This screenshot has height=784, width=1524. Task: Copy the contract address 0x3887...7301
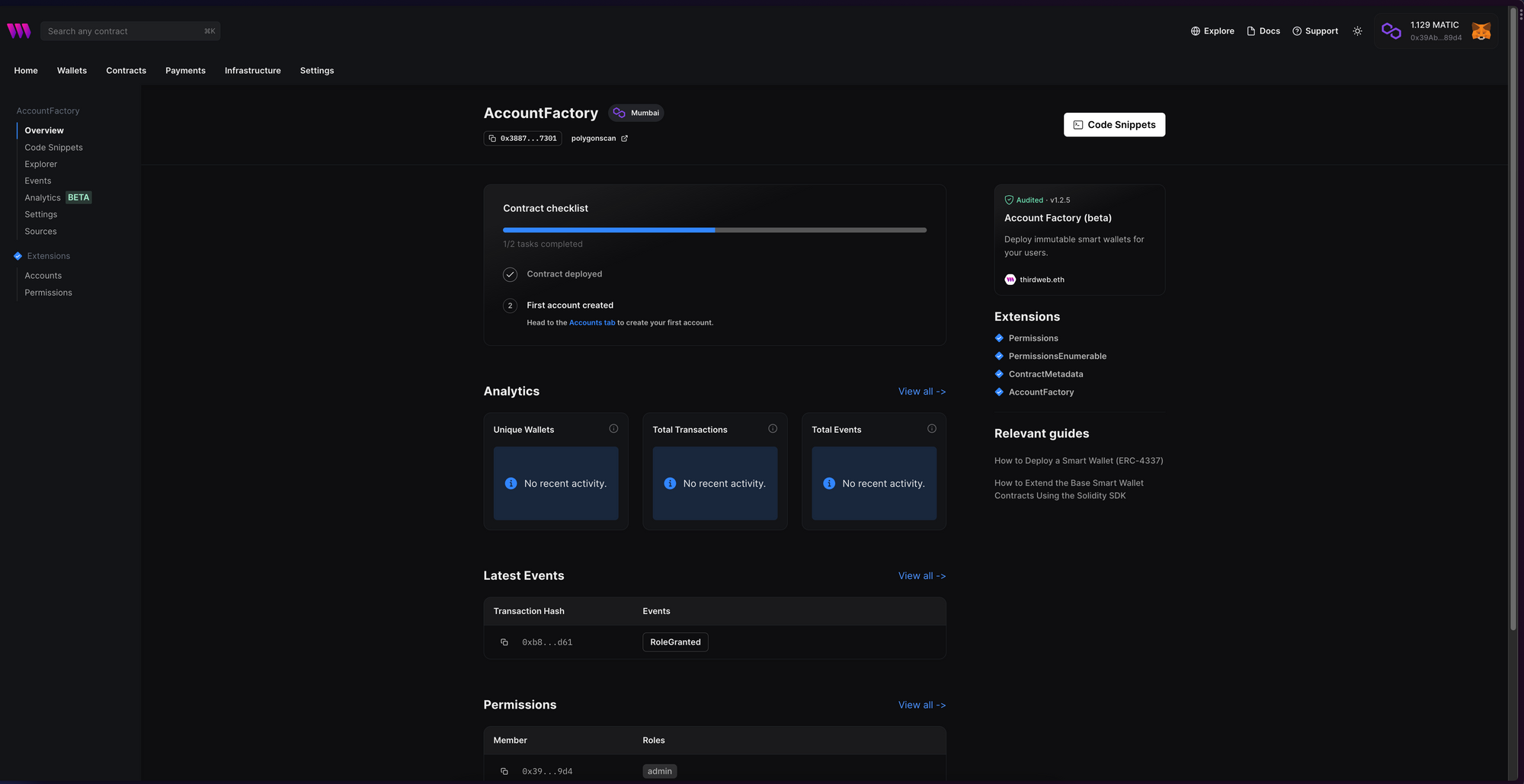[491, 138]
